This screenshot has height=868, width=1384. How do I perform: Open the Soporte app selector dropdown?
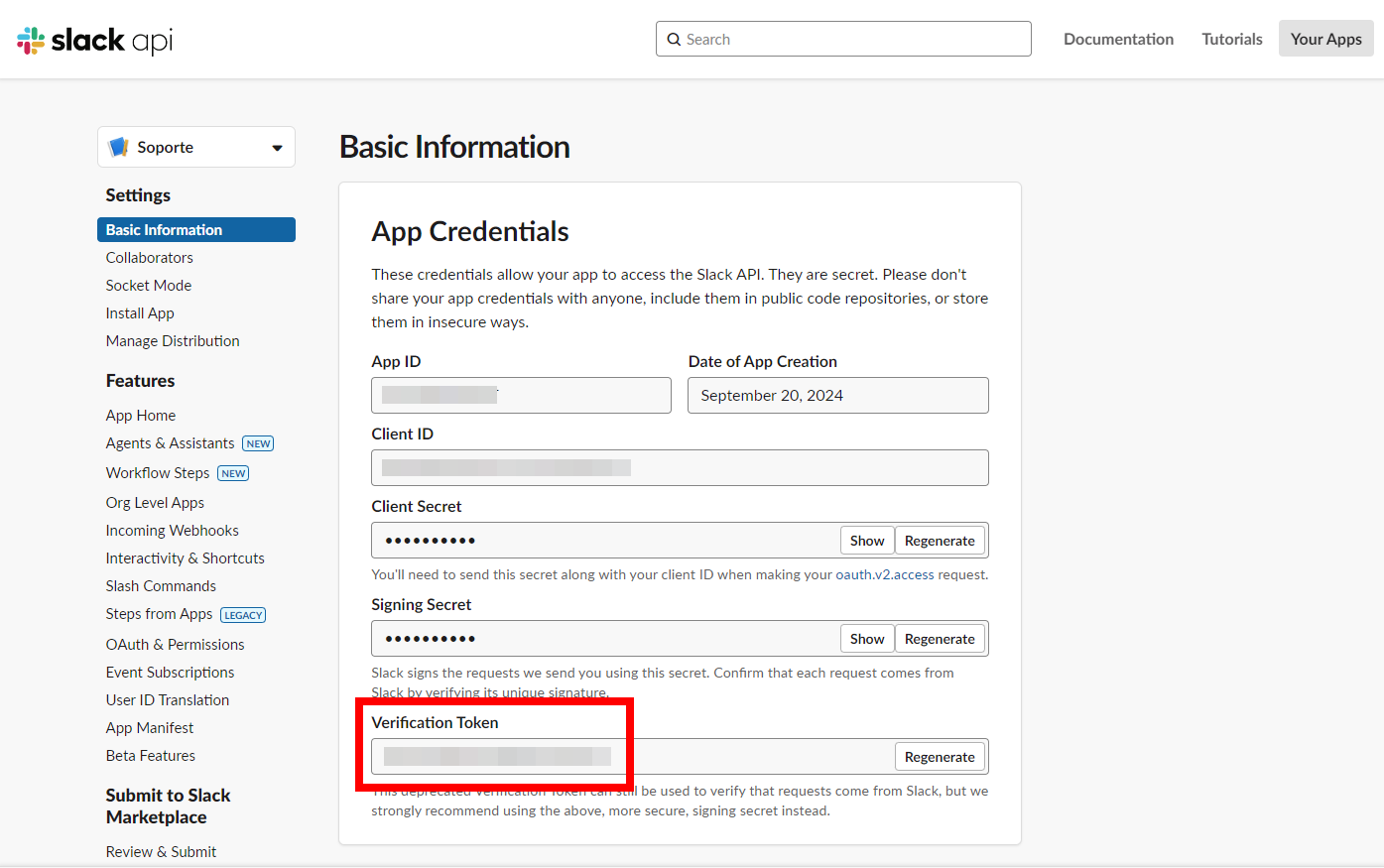196,147
